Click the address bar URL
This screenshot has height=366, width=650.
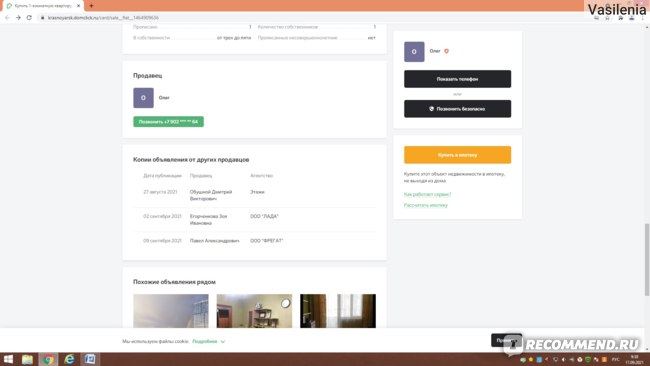coord(103,18)
